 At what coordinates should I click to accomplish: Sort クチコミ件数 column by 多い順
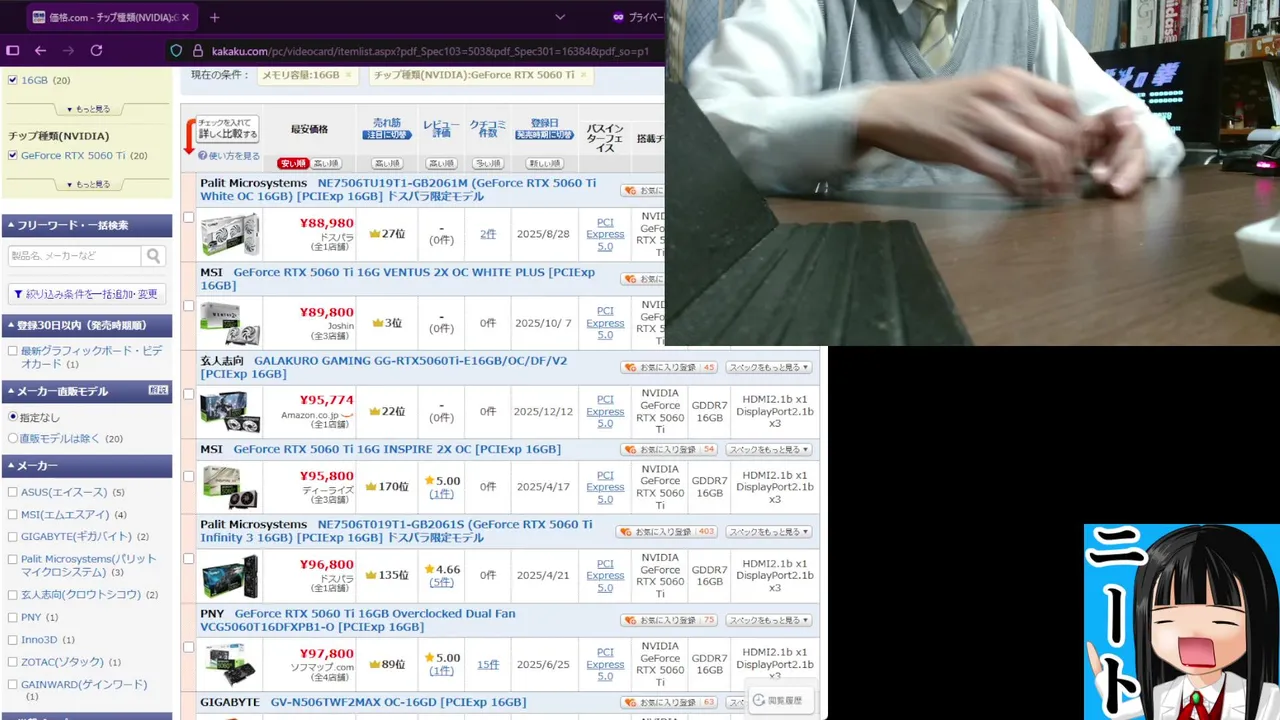click(x=488, y=164)
